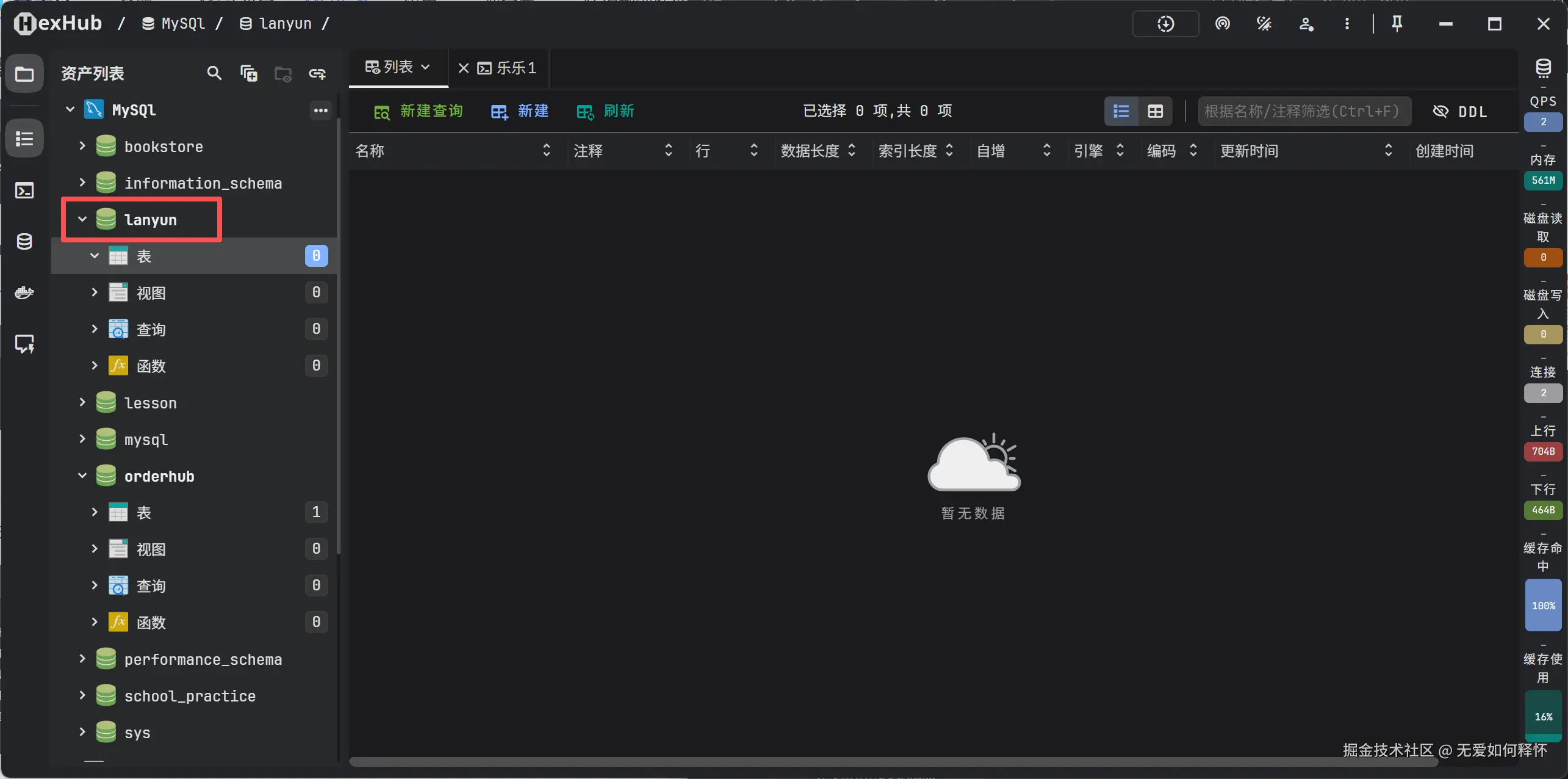Click the 新建查询 button
The width and height of the screenshot is (1568, 779).
click(x=419, y=111)
